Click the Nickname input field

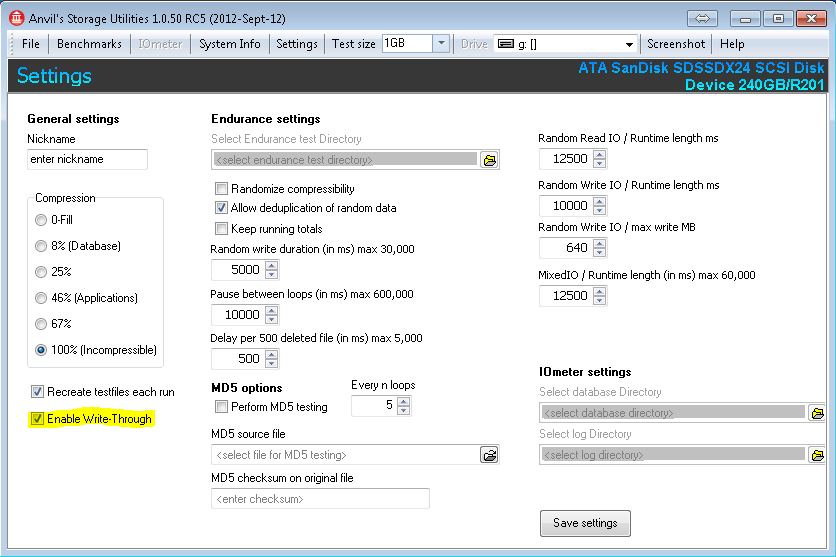pyautogui.click(x=87, y=159)
